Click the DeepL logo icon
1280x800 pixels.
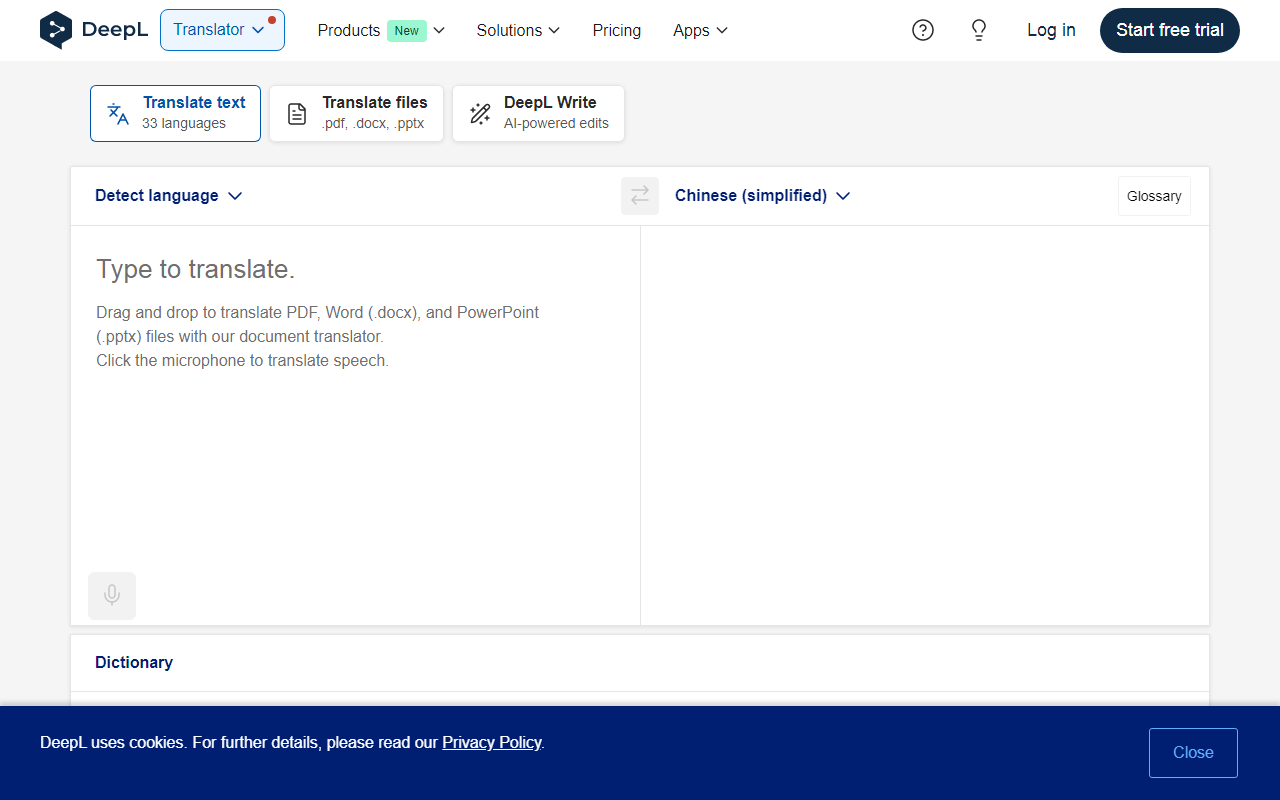[x=56, y=30]
